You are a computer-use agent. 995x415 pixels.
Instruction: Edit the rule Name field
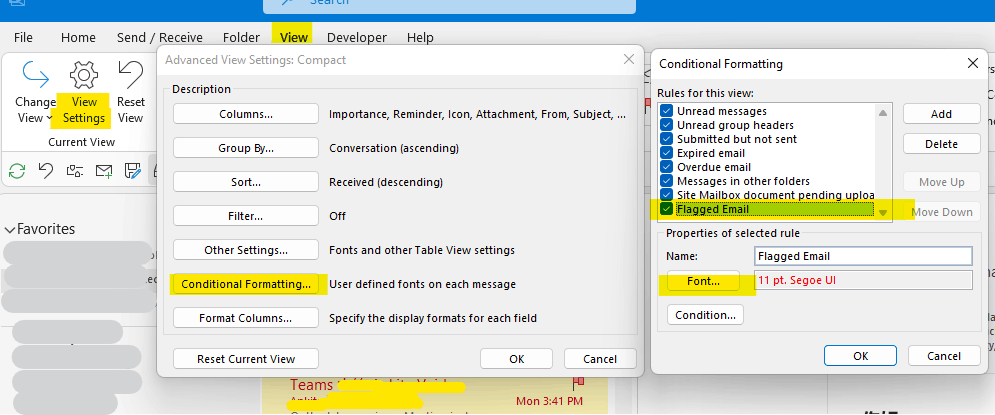tap(863, 256)
